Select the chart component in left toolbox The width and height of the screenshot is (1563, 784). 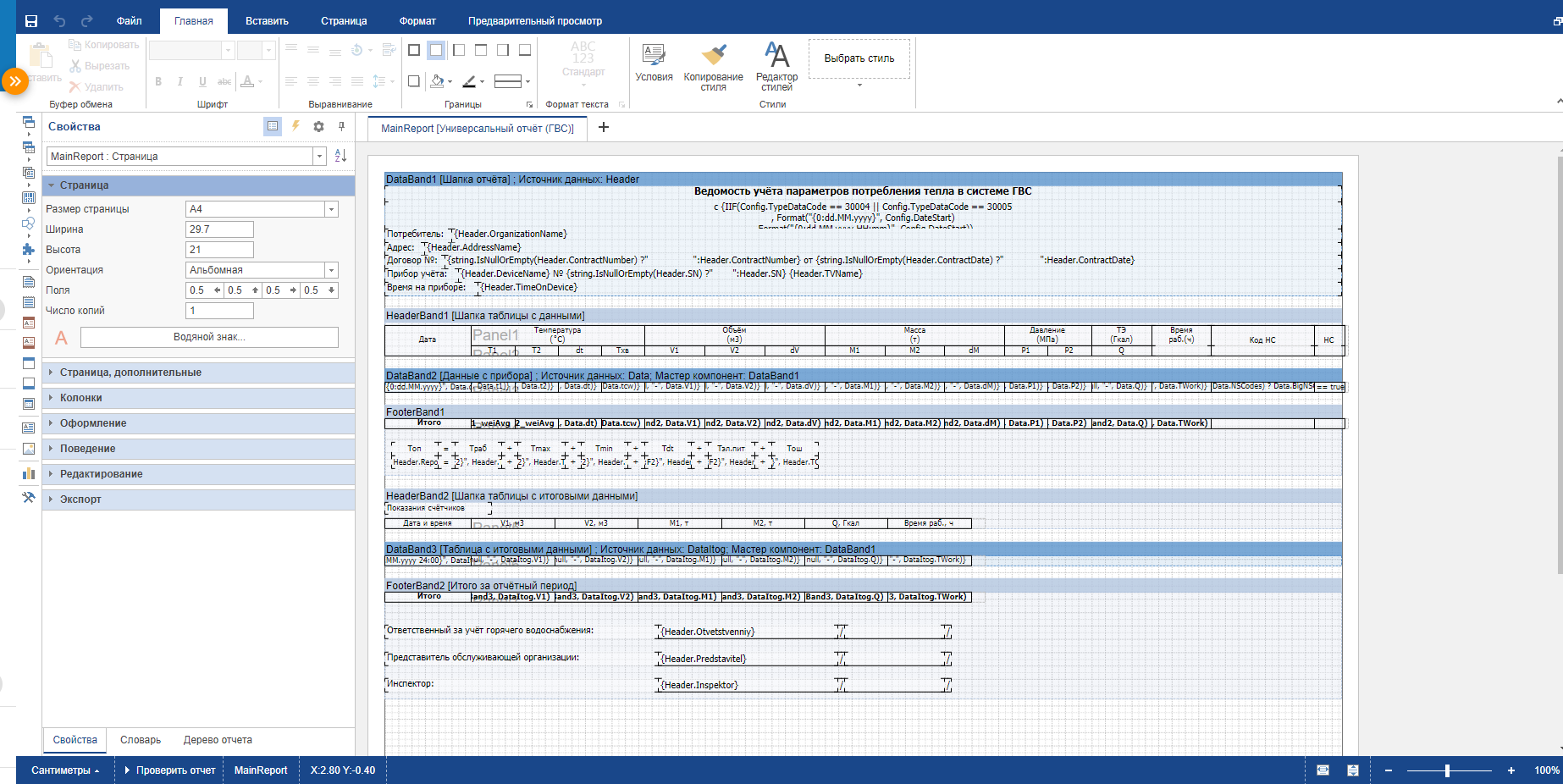click(28, 473)
